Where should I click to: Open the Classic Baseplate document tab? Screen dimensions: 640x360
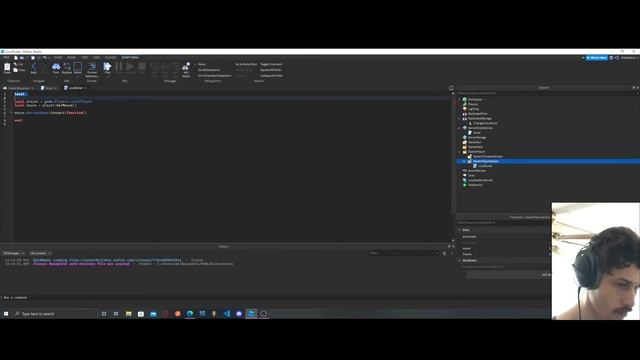click(x=18, y=88)
